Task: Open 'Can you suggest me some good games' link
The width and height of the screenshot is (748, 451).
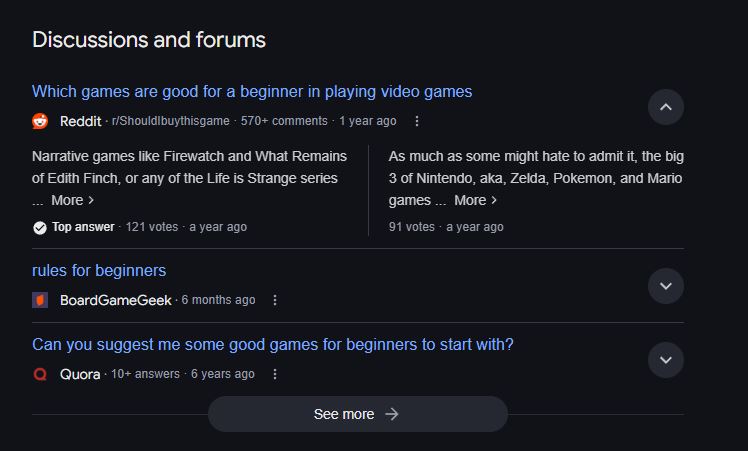Action: [x=273, y=344]
